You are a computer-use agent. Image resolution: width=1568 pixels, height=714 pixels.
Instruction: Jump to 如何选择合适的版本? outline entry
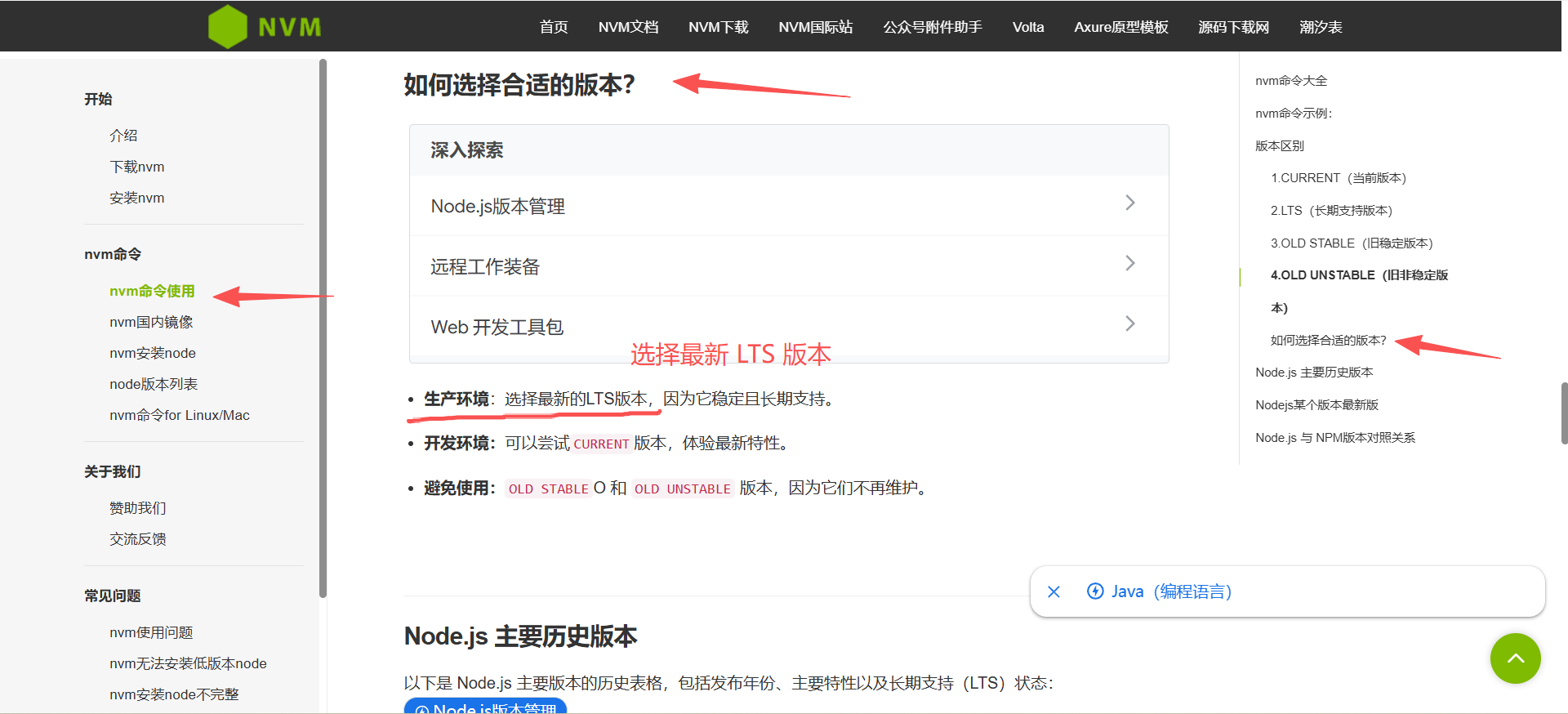pos(1329,341)
